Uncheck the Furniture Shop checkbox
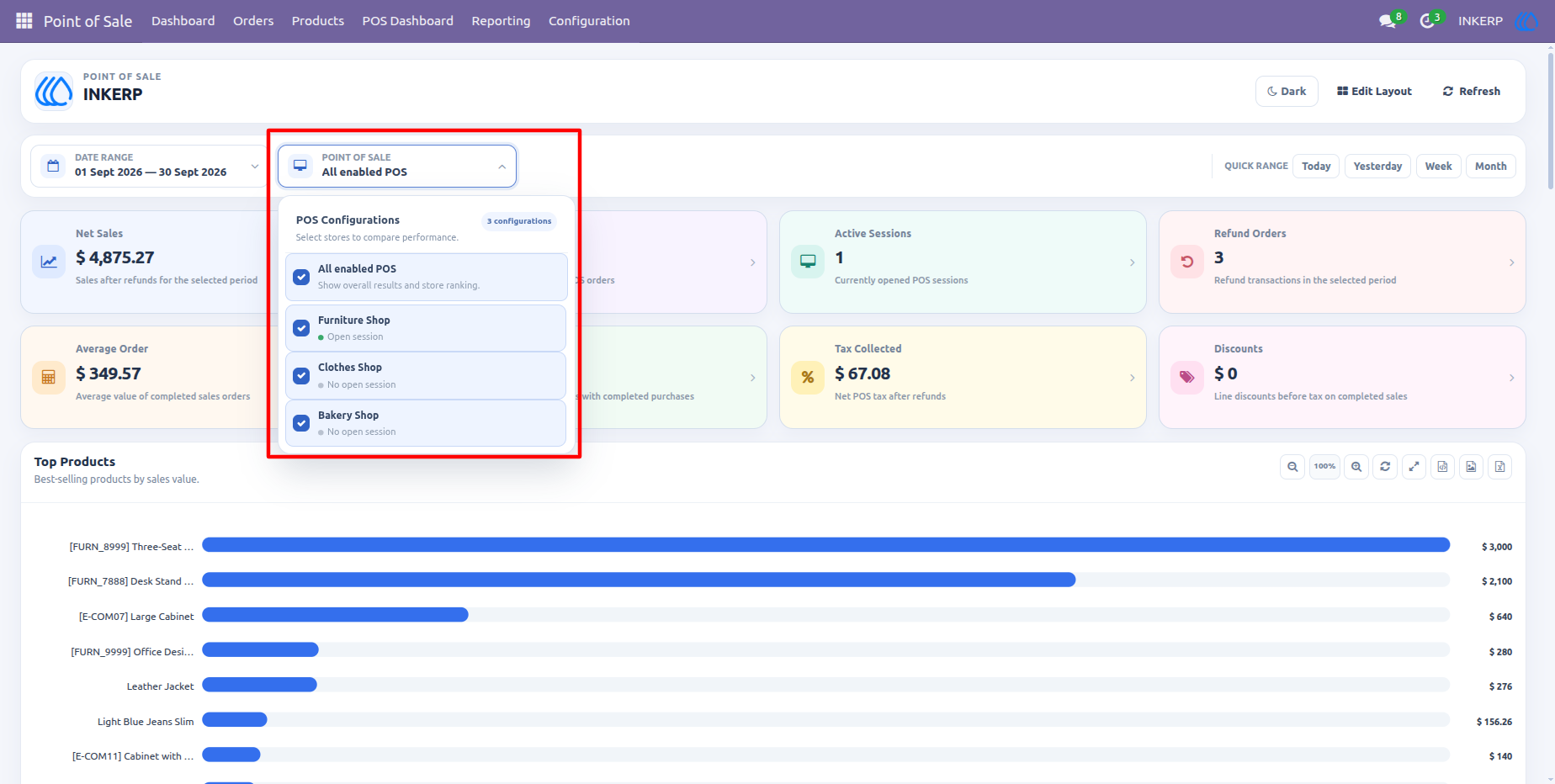Screen dimensions: 1555x784 301,328
